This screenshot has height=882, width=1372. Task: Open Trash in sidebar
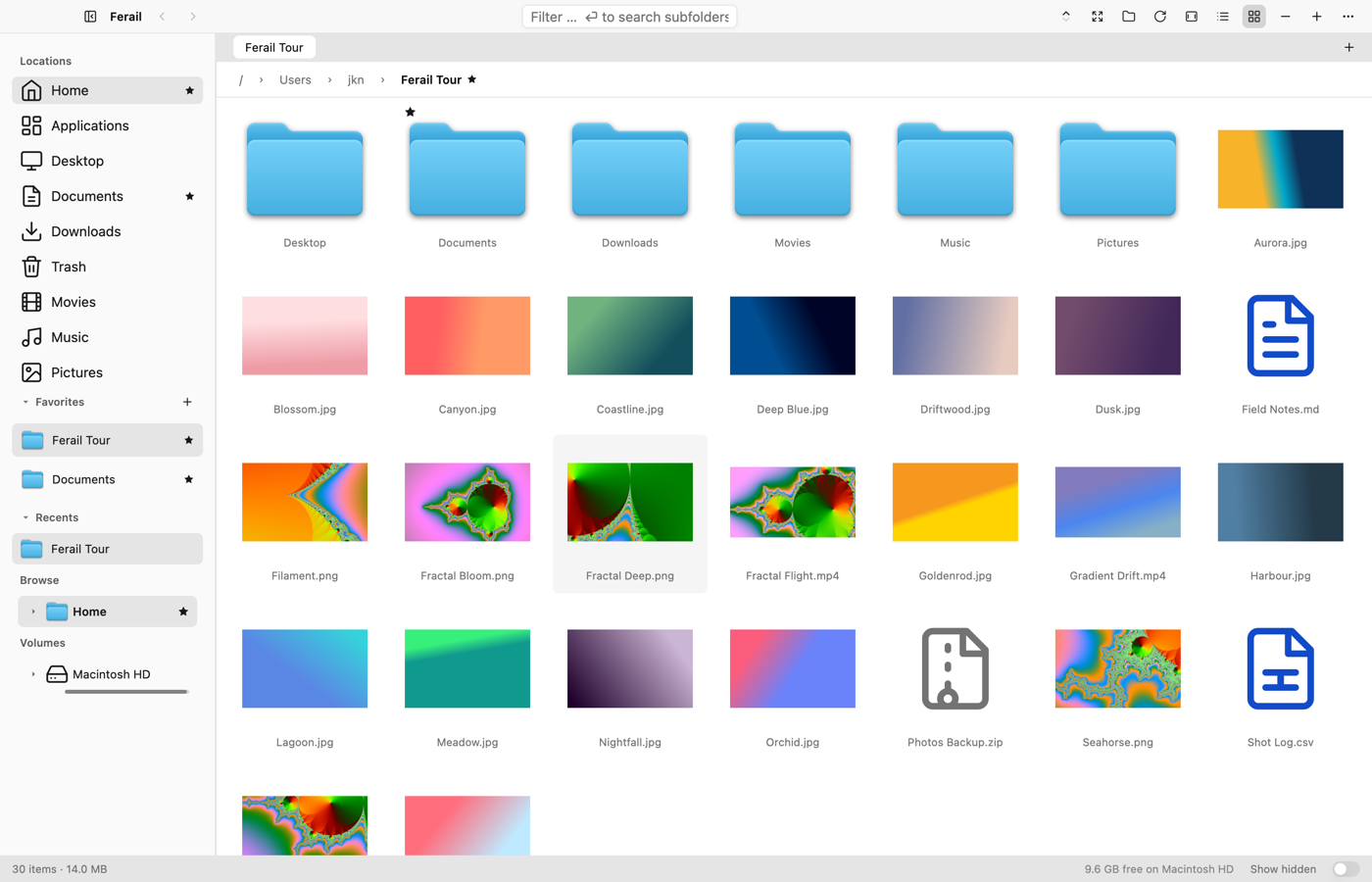tap(108, 267)
